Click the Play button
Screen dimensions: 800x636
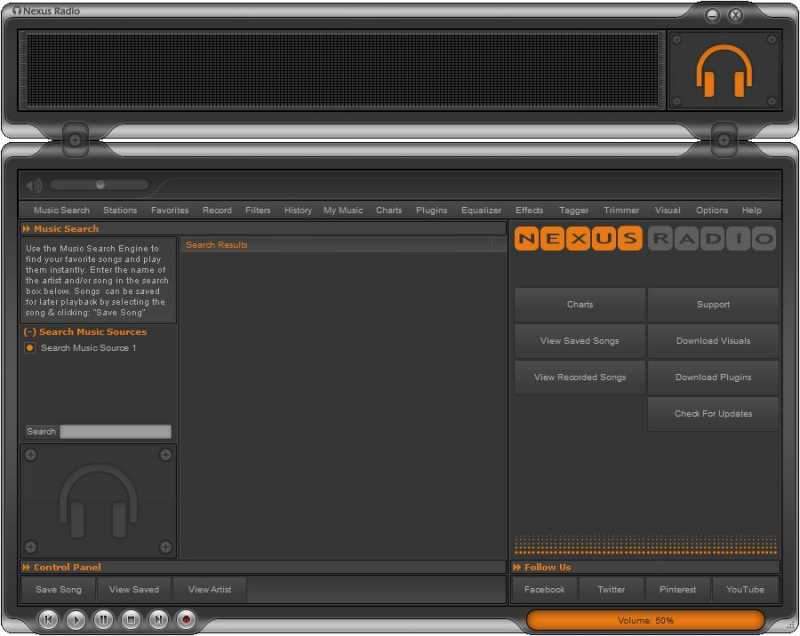point(76,620)
